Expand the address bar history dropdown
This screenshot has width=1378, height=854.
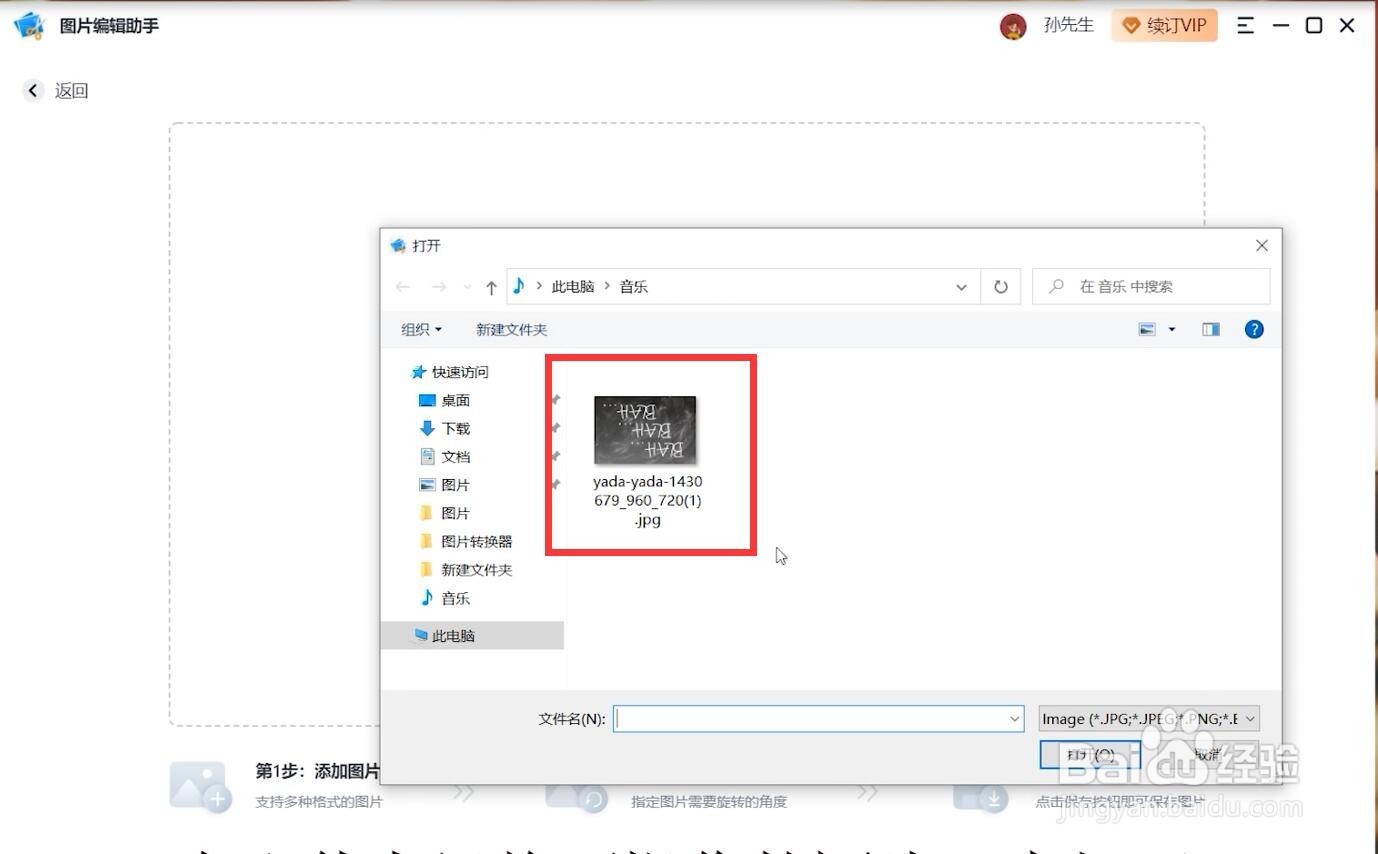coord(961,287)
